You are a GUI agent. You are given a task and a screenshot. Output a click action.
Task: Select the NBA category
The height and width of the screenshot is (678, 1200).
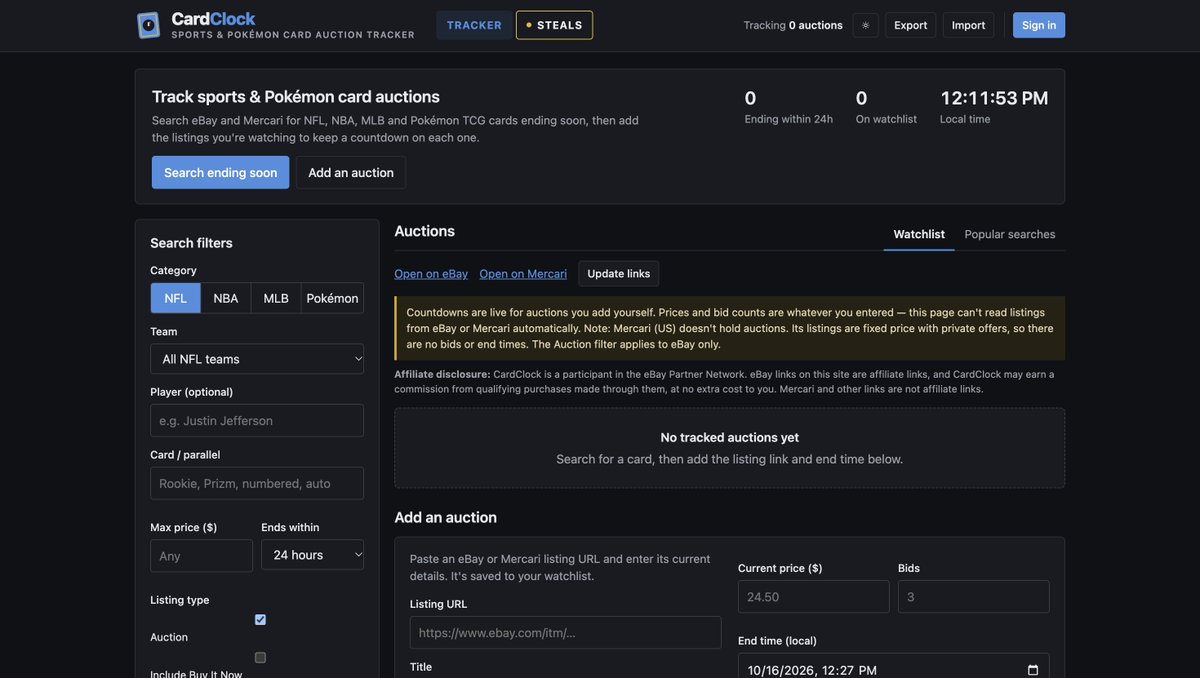coord(226,298)
